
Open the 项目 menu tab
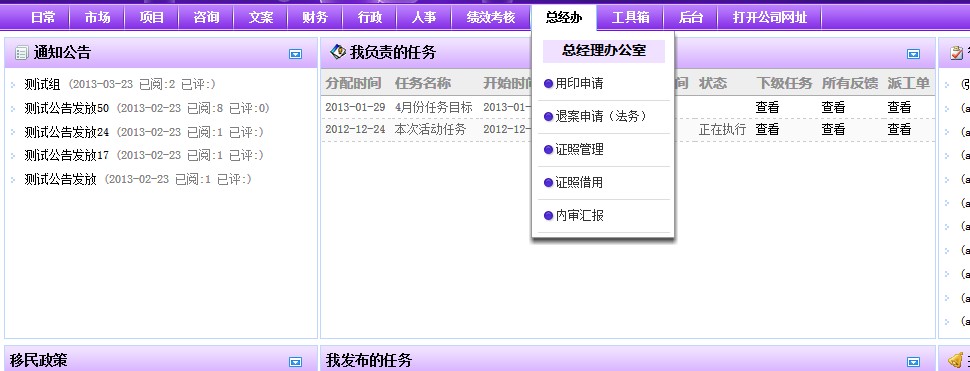(x=152, y=18)
